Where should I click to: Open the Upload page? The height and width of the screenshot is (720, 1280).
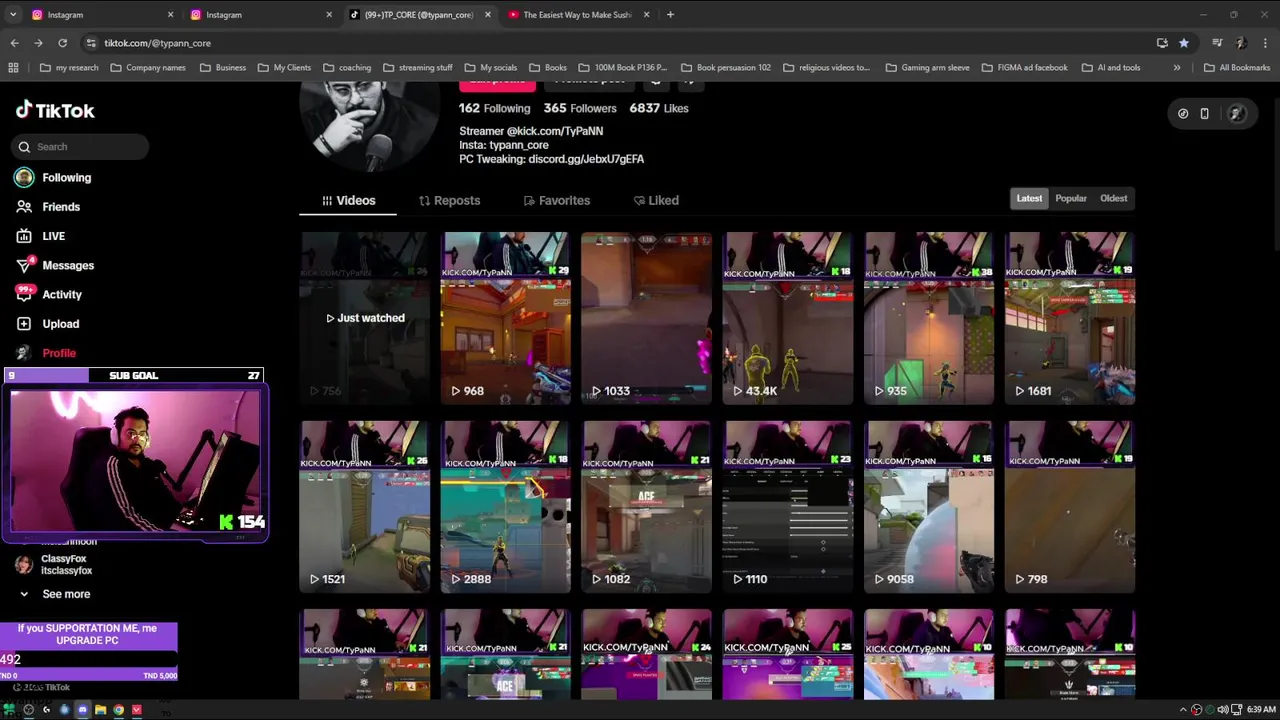(x=47, y=323)
